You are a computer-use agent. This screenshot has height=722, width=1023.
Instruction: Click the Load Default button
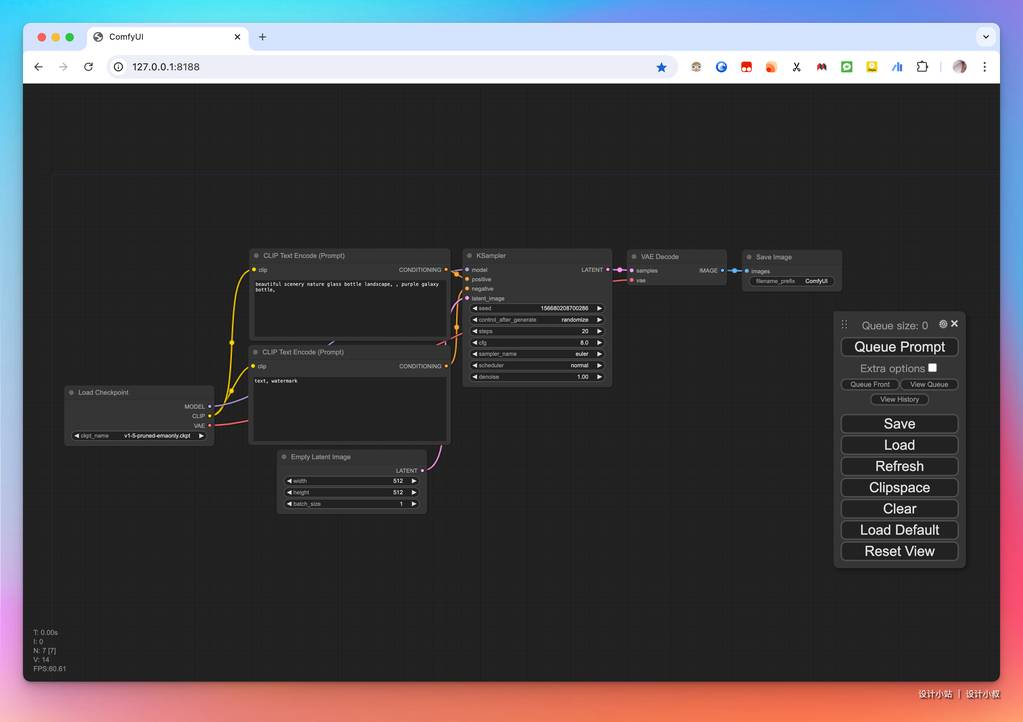899,530
